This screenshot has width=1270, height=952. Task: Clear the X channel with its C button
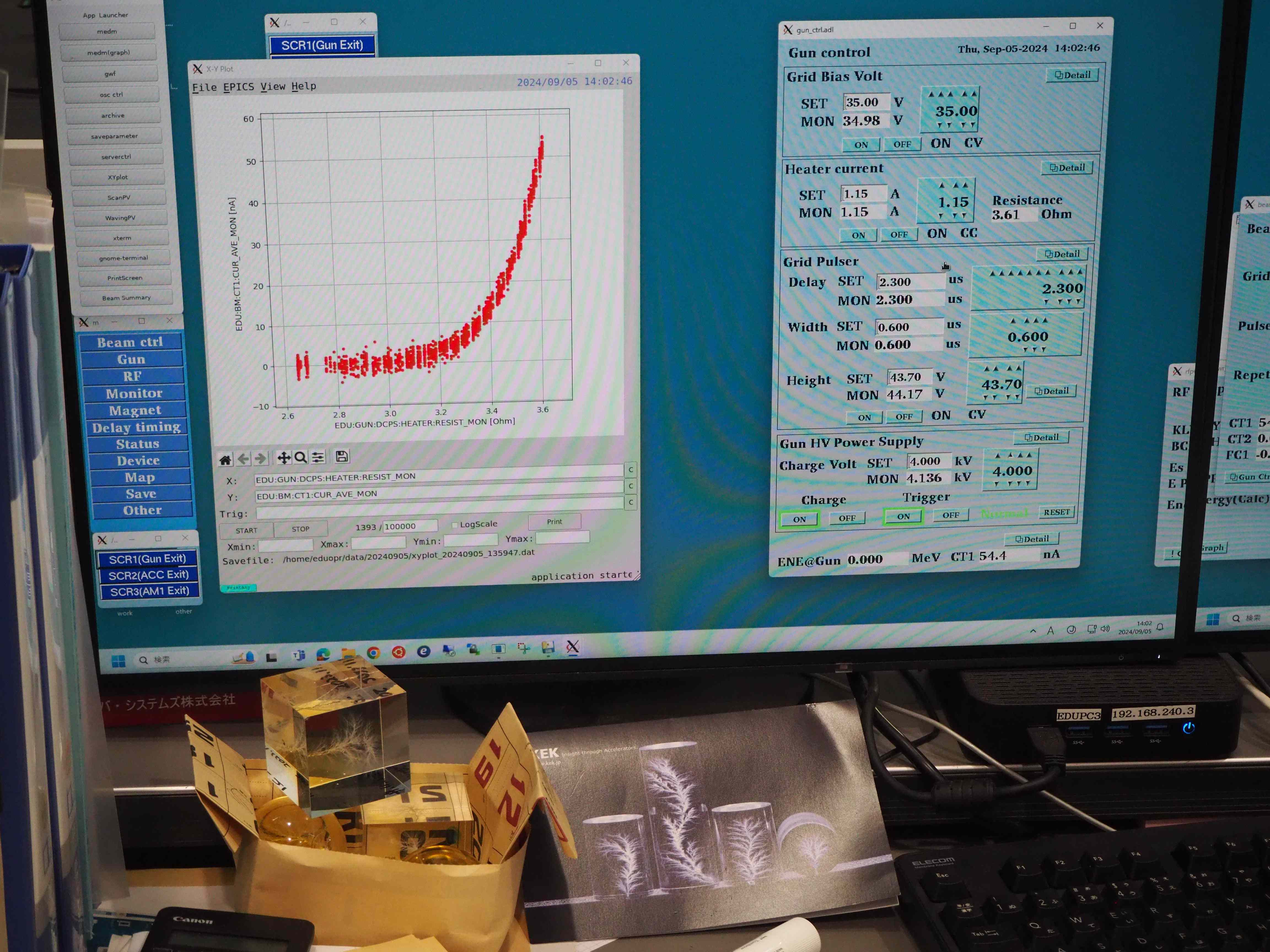(630, 470)
